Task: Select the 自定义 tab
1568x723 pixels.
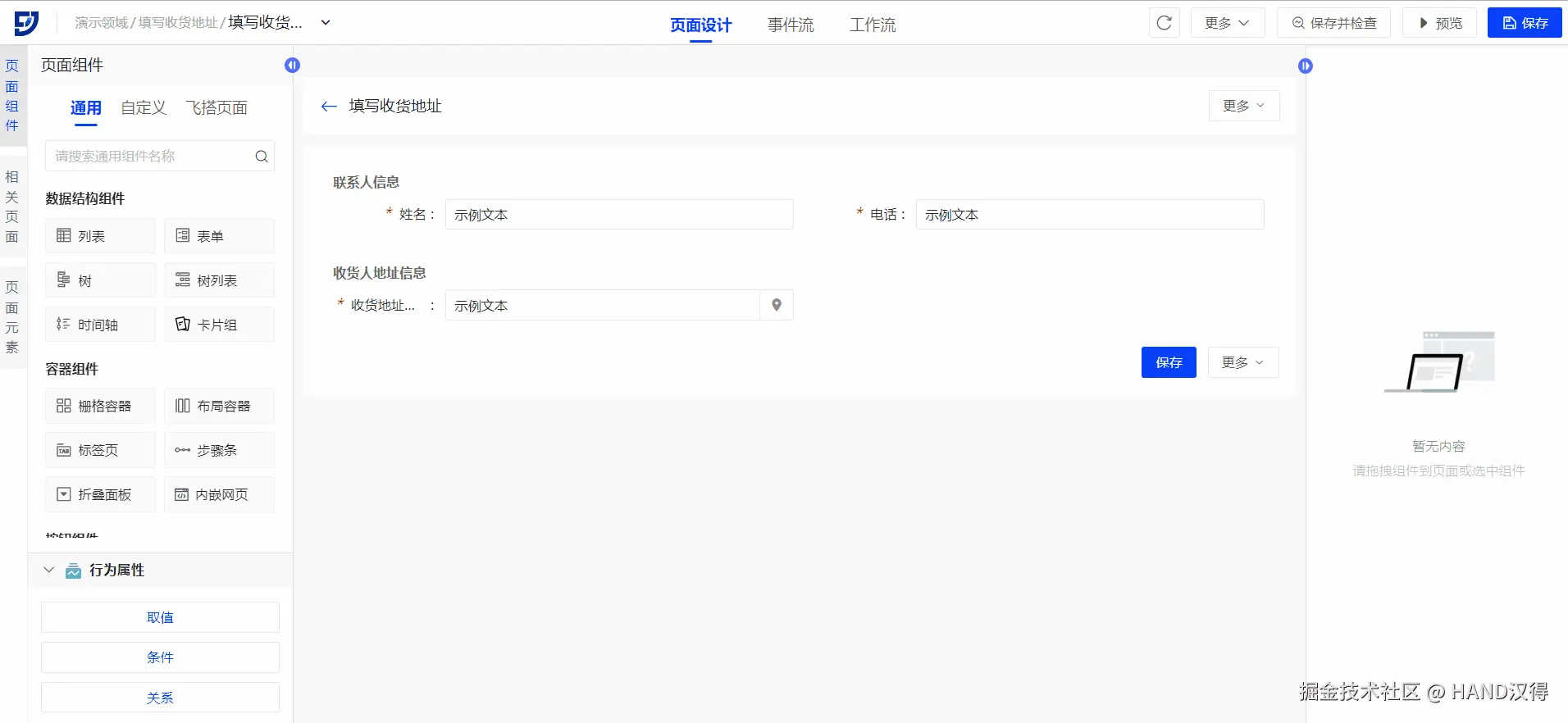Action: tap(144, 108)
